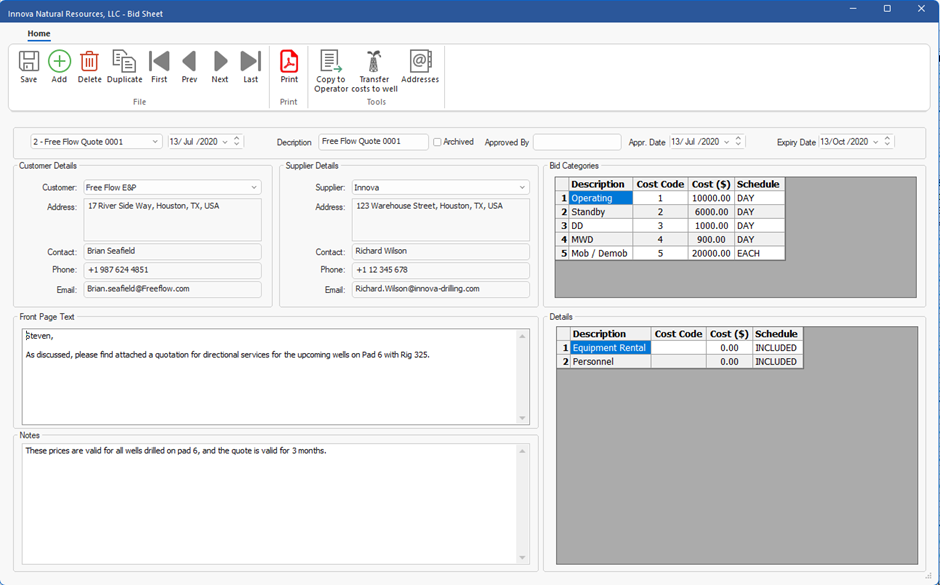Click the Approved By input field
The width and height of the screenshot is (940, 585).
(577, 142)
